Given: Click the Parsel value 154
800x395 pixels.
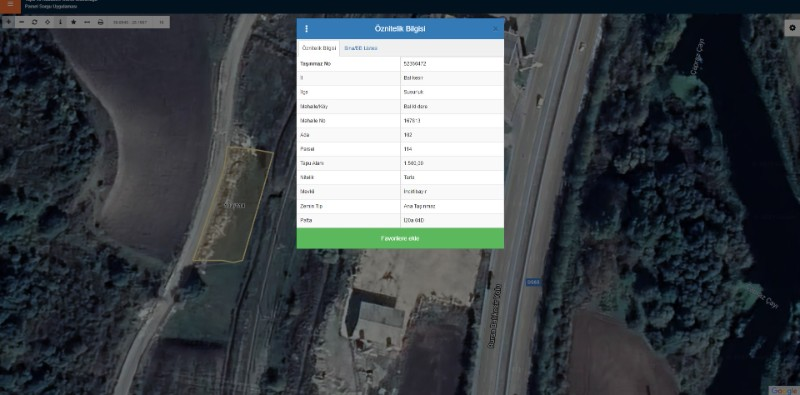Looking at the screenshot, I should click(407, 149).
